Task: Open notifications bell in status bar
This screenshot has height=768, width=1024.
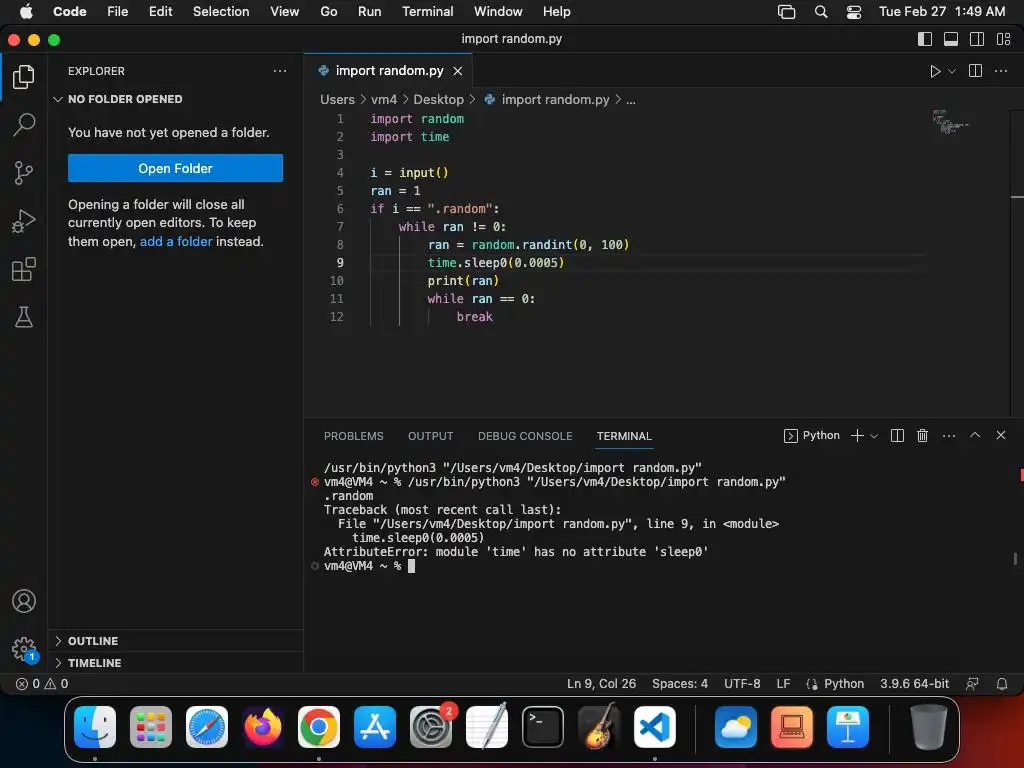Action: click(x=1002, y=684)
